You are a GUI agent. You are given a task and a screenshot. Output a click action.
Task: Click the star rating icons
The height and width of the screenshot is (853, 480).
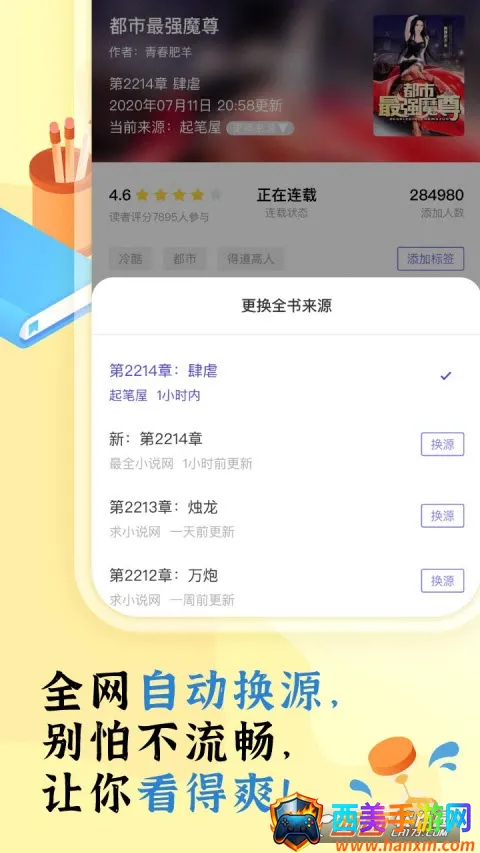click(x=179, y=195)
